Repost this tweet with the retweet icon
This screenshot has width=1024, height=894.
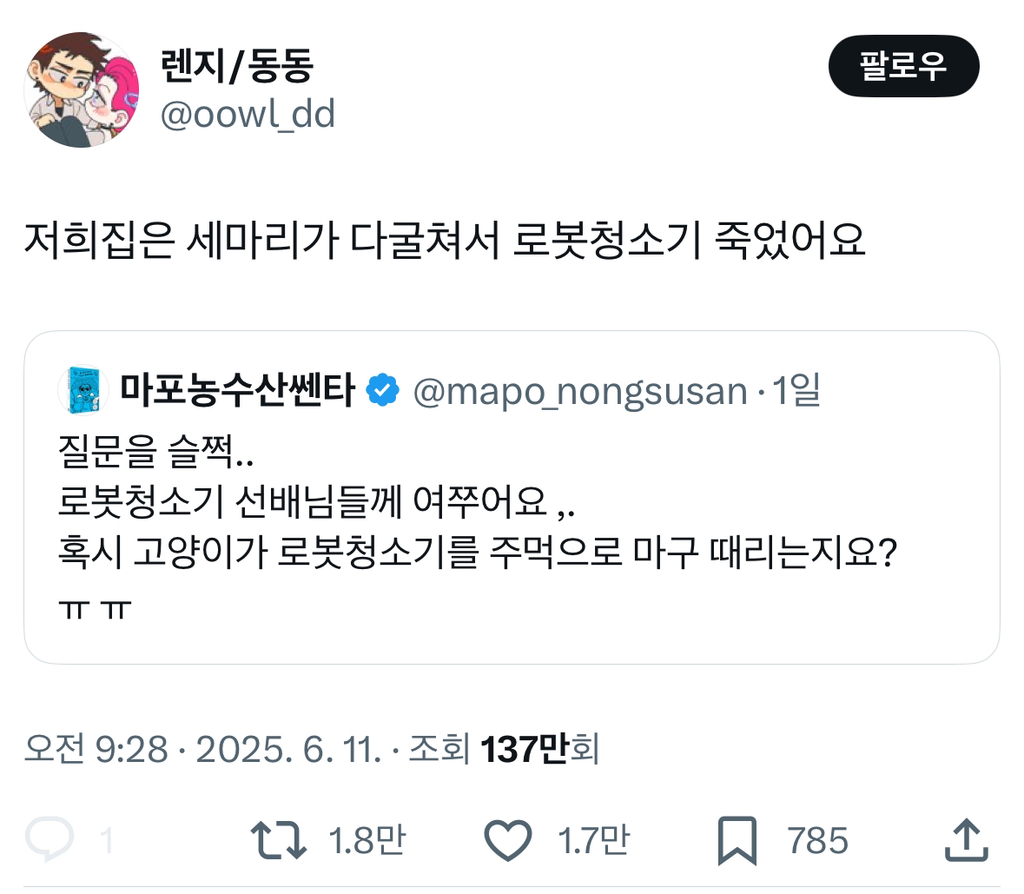click(278, 840)
